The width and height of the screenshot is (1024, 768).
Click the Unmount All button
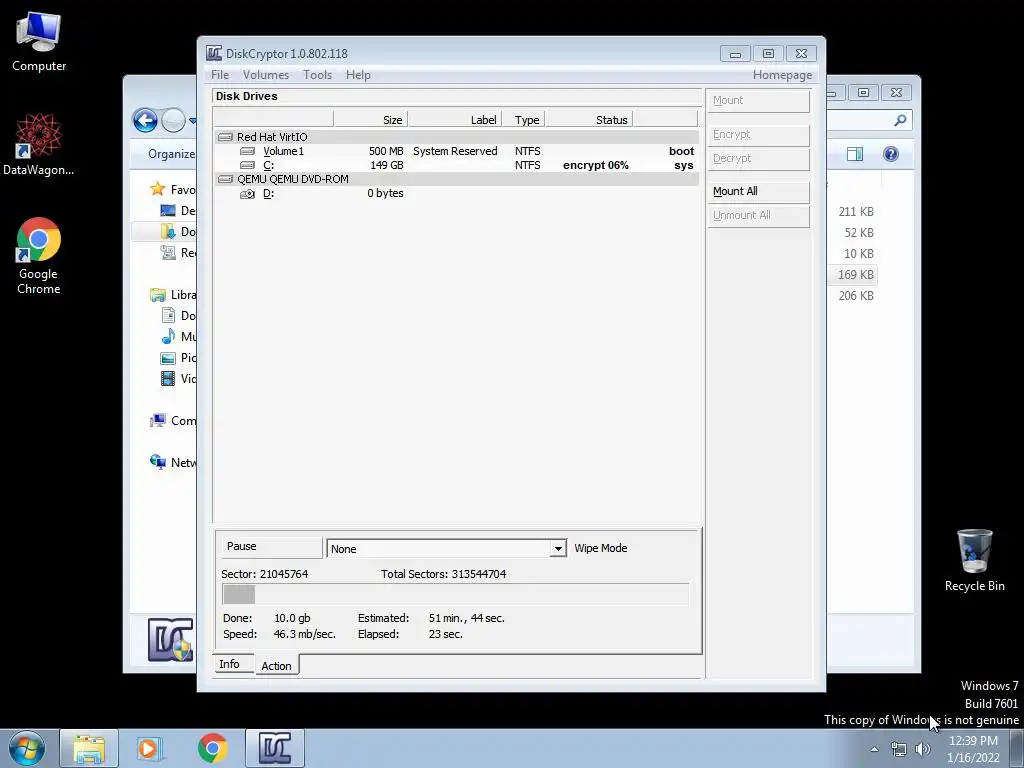758,216
